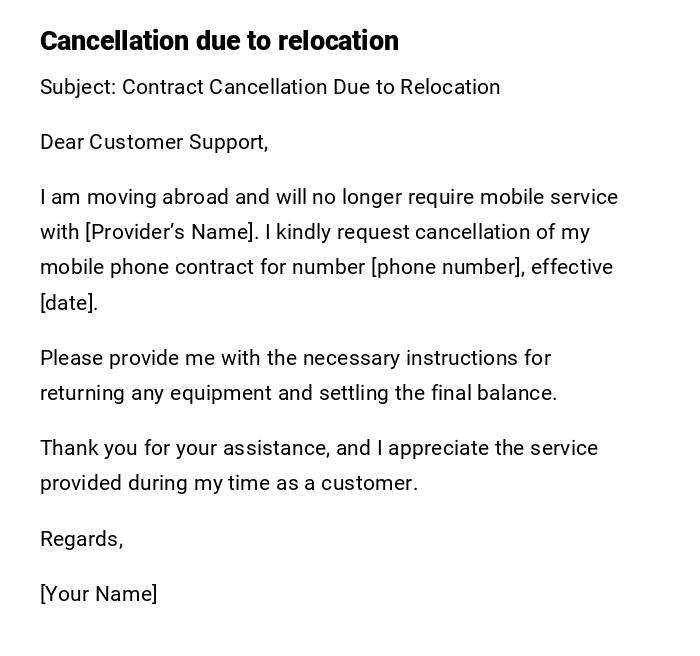Select the [Your Name] placeholder
The height and width of the screenshot is (656, 700).
[98, 594]
